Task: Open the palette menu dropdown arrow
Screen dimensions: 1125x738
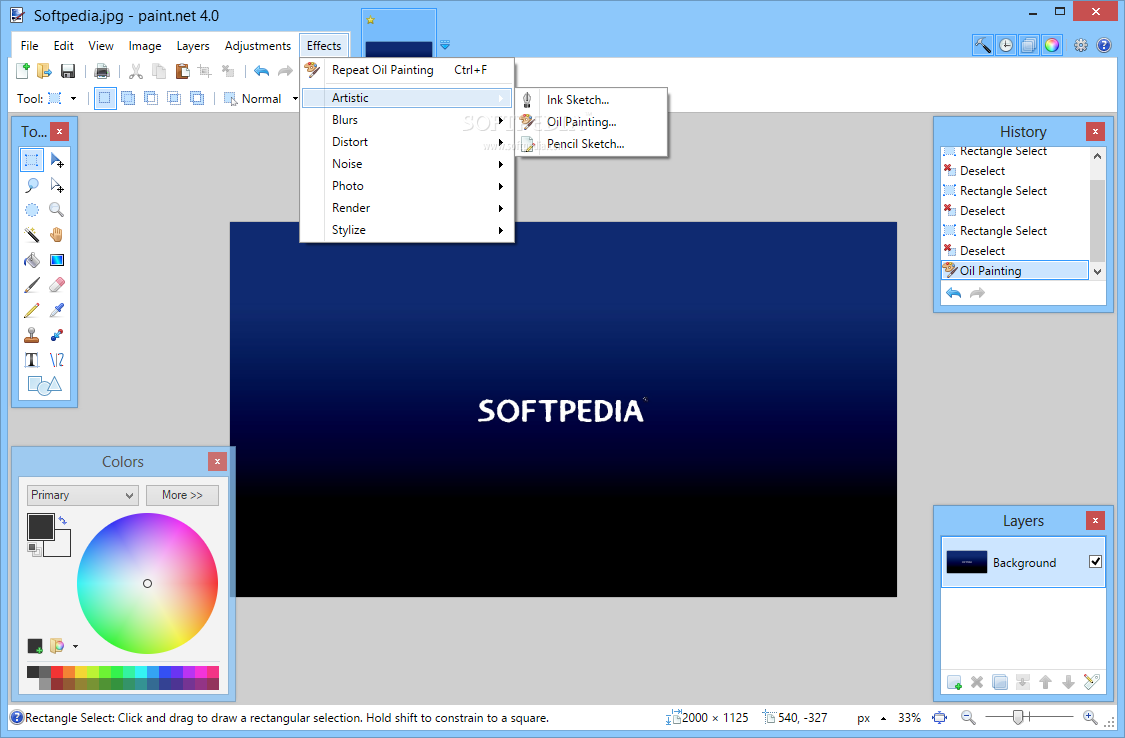Action: pos(75,646)
